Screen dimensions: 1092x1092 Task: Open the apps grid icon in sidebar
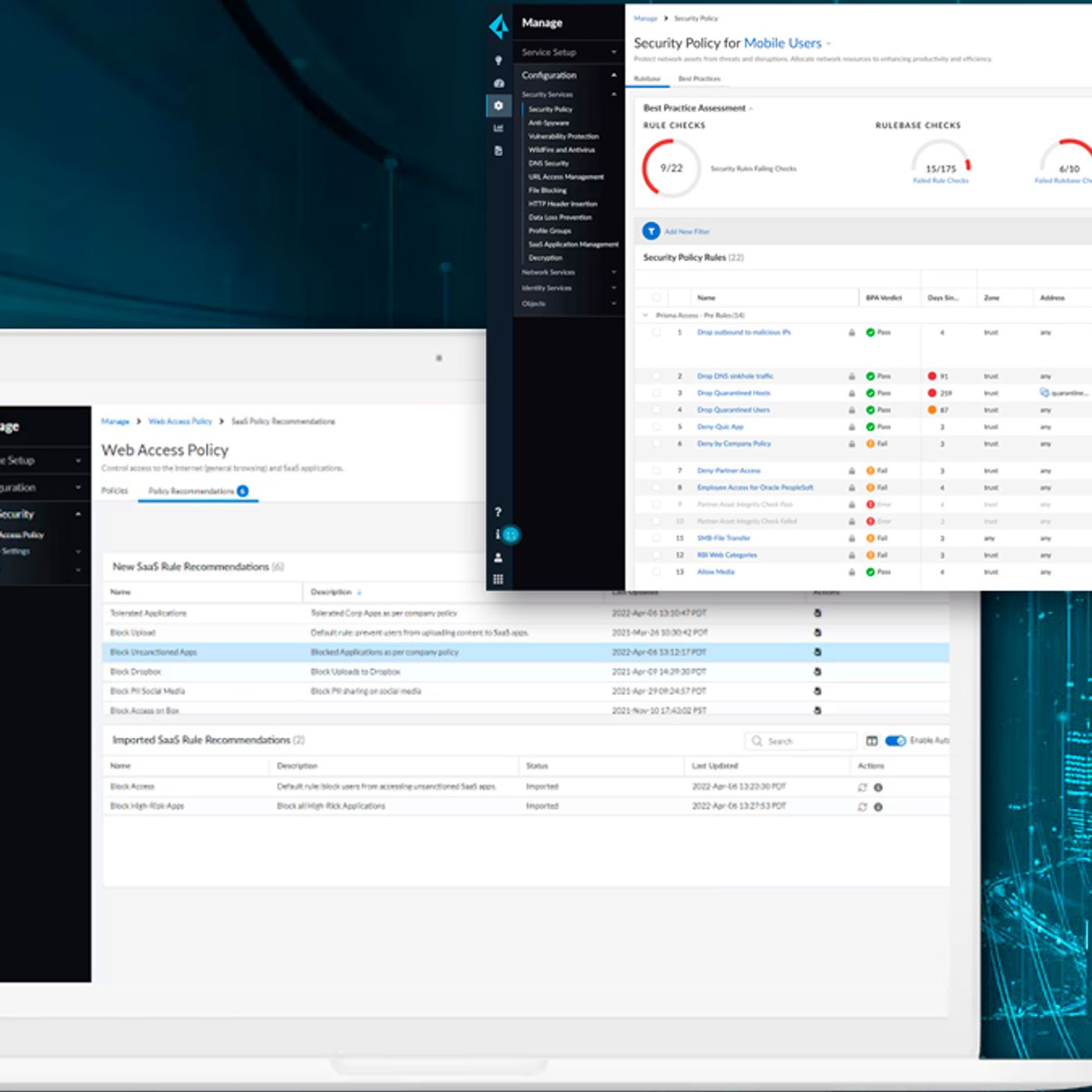pyautogui.click(x=498, y=579)
